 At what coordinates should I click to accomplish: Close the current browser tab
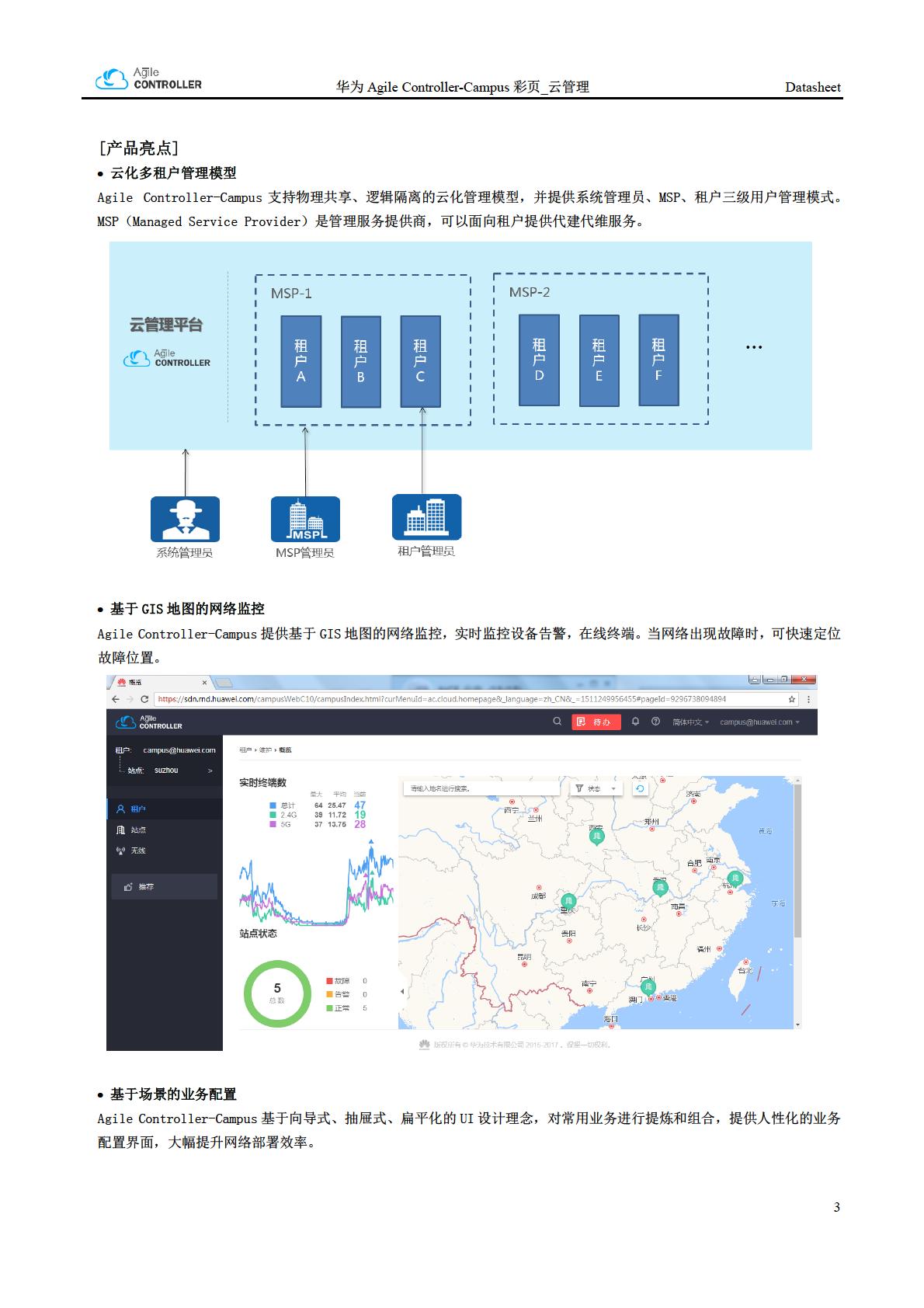click(205, 683)
